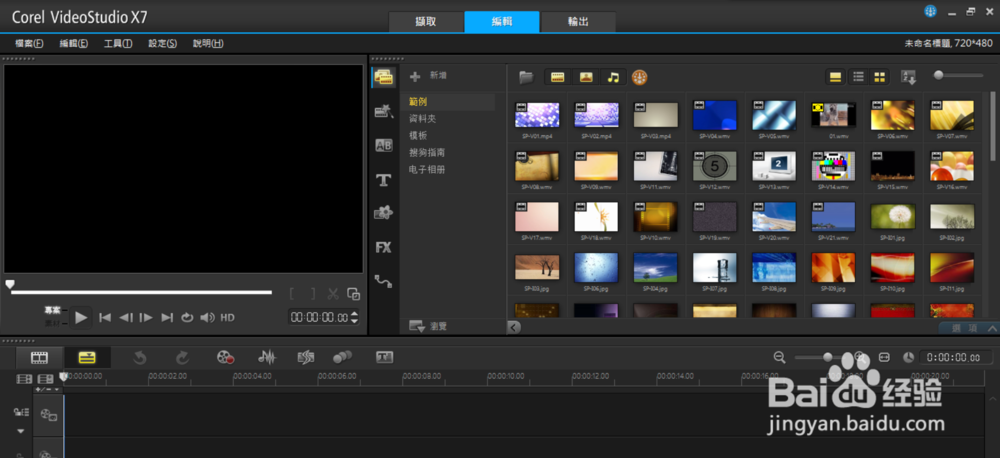This screenshot has width=1000, height=458.
Task: Open the Track Motion icon
Action: click(342, 357)
